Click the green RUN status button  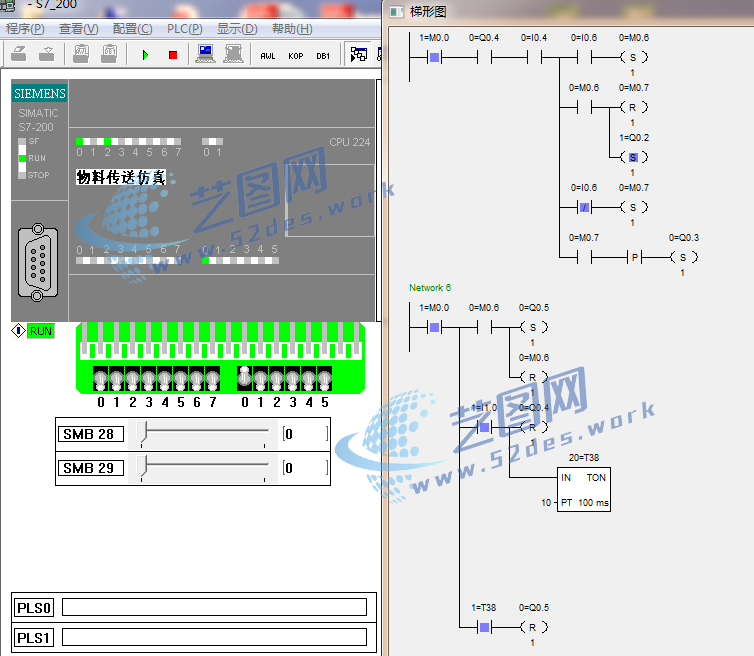41,331
